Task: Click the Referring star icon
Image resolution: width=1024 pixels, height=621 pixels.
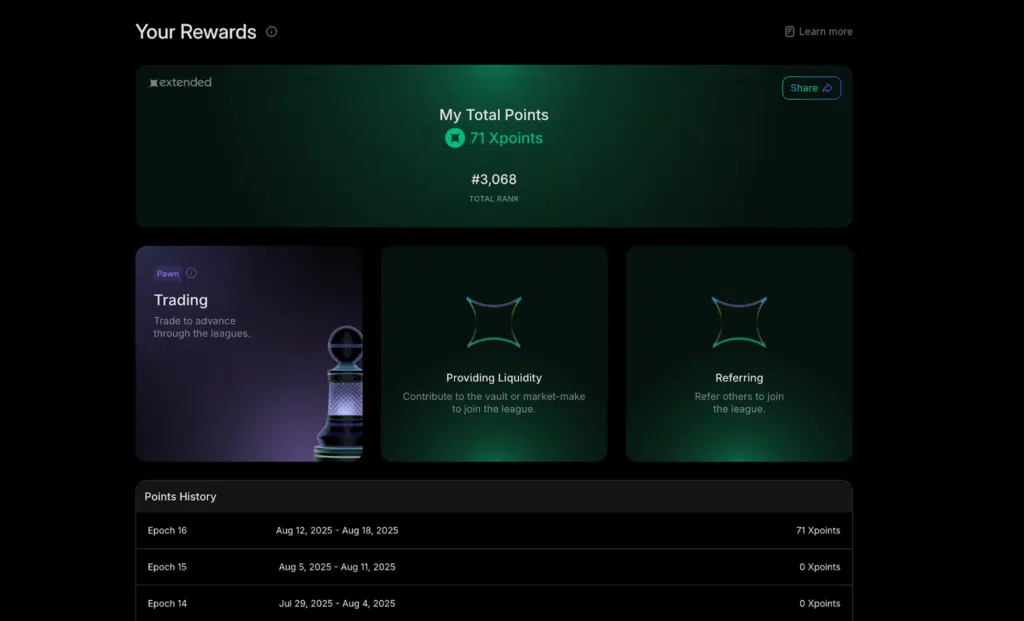Action: [x=739, y=322]
